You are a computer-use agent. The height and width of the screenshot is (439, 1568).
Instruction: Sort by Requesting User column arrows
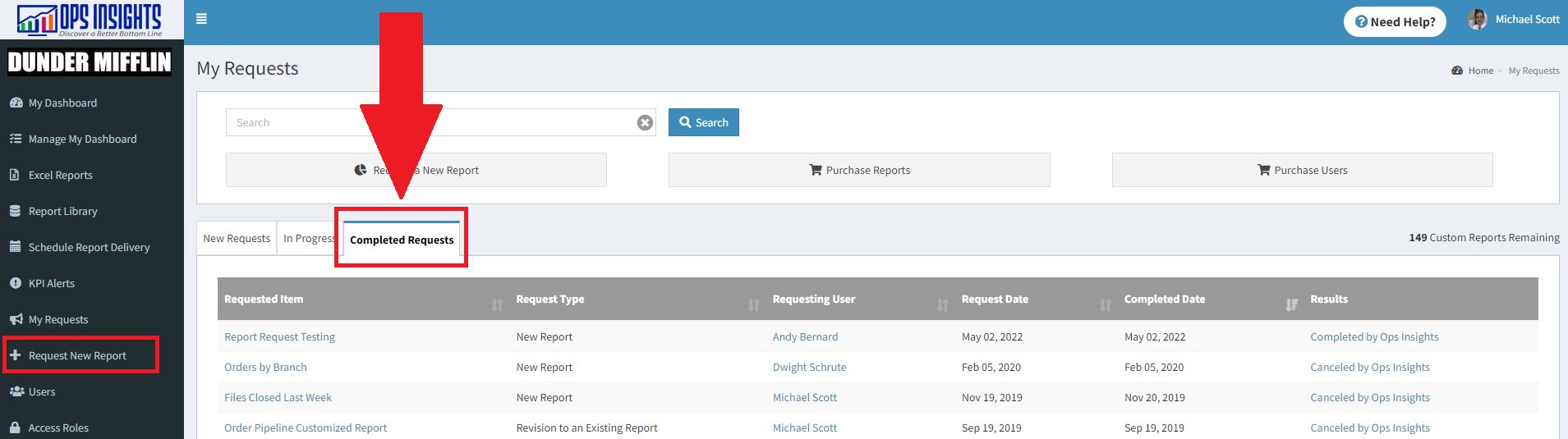(x=942, y=305)
